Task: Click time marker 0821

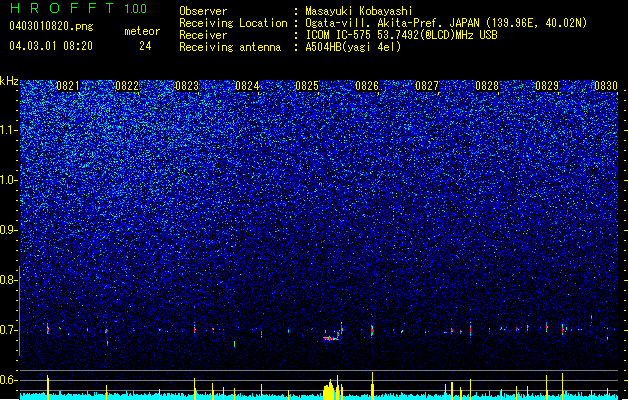Action: tap(67, 86)
